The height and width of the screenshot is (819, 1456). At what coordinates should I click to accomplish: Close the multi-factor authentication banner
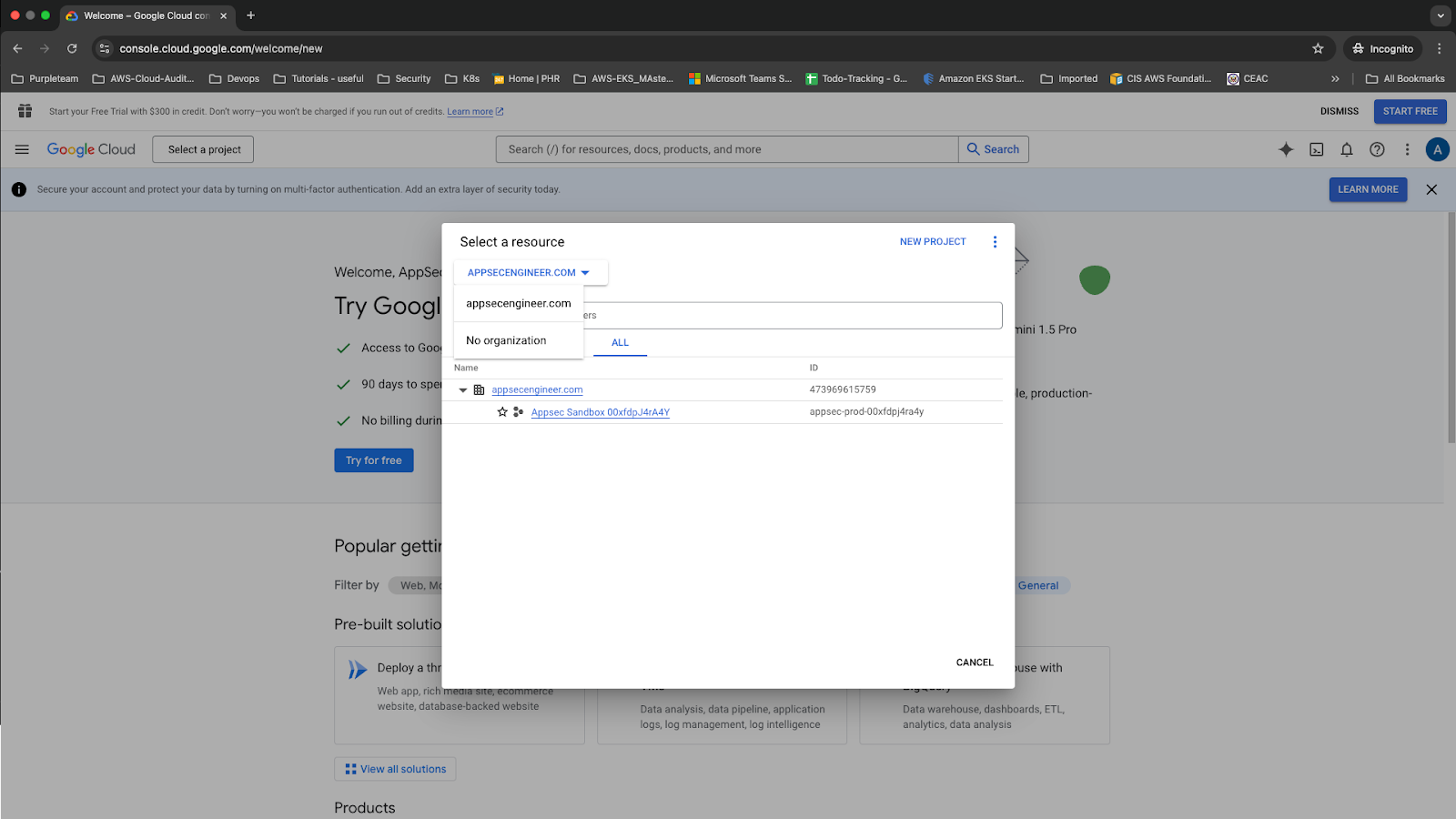click(x=1431, y=189)
